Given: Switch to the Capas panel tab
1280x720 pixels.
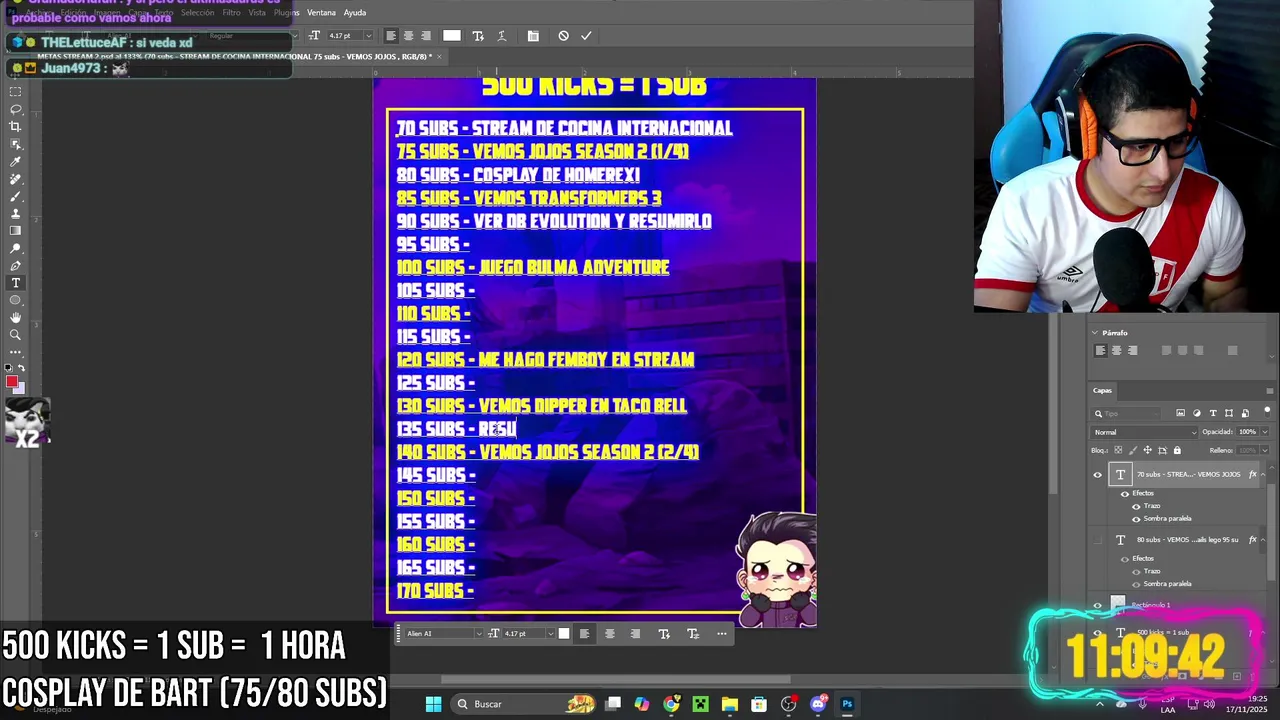Looking at the screenshot, I should point(1102,391).
